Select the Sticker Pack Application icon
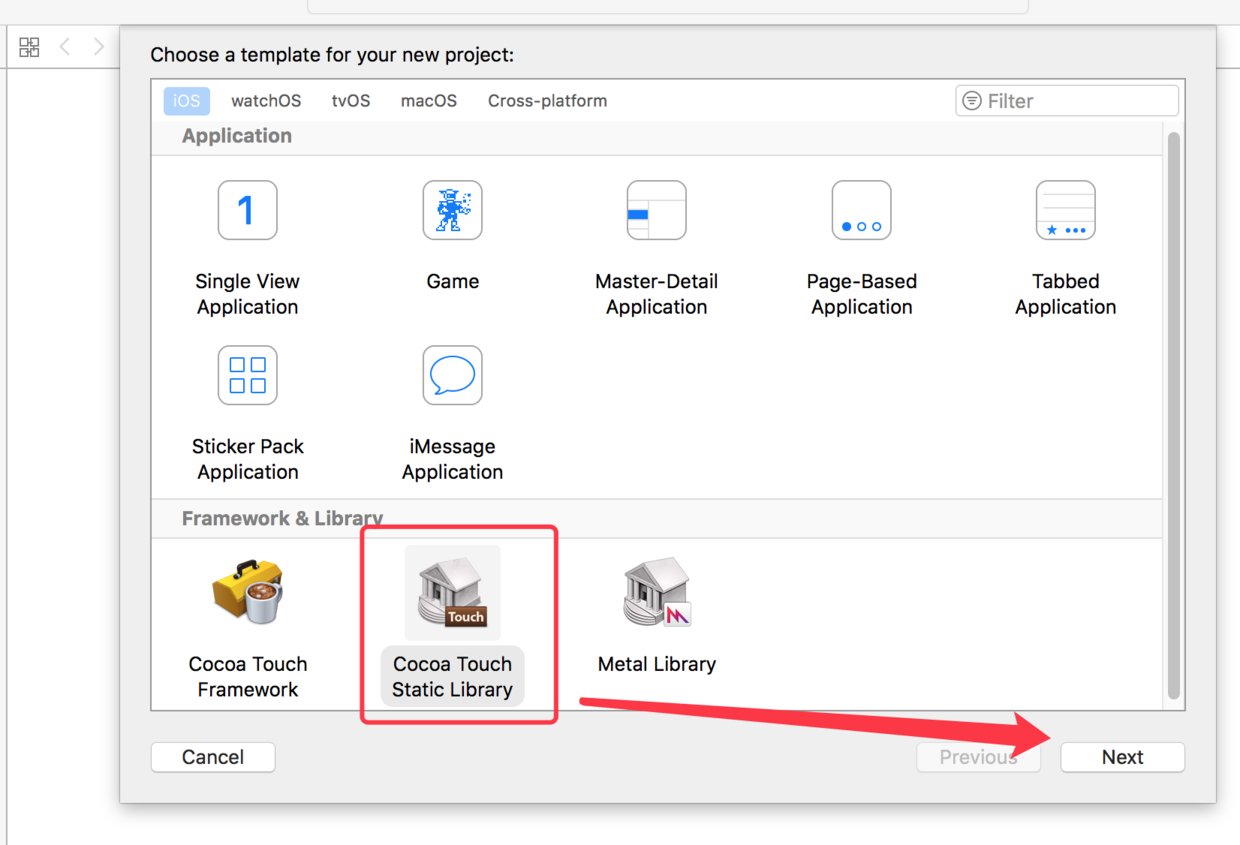This screenshot has width=1240, height=845. 247,375
